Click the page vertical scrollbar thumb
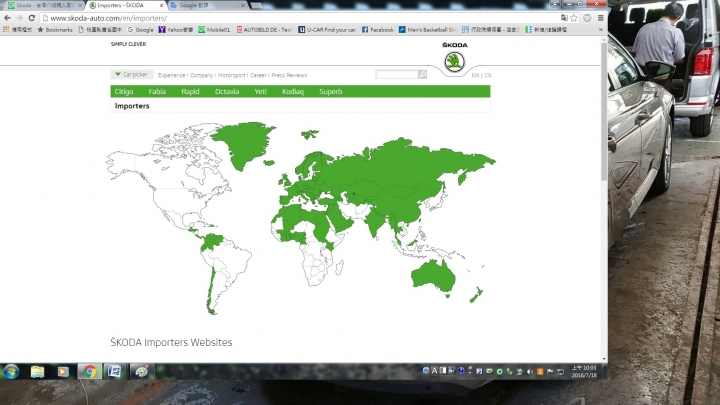This screenshot has height=405, width=720. click(603, 112)
